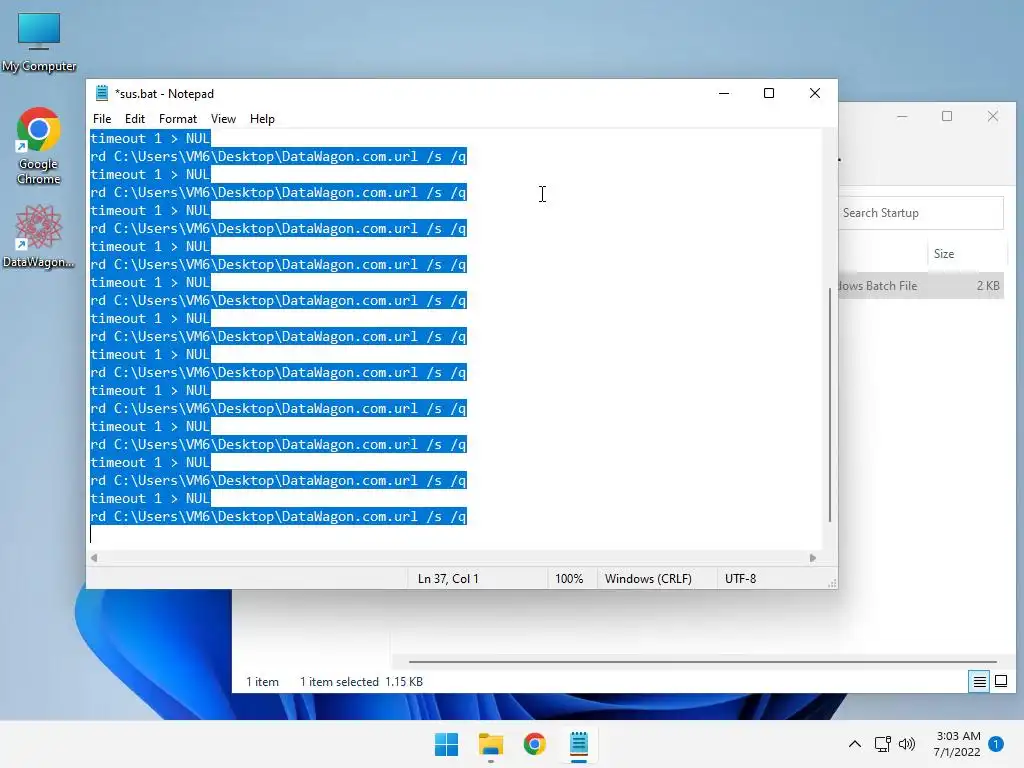Screen dimensions: 1024x768
Task: Click the Search Startup box in Explorer
Action: coord(921,213)
